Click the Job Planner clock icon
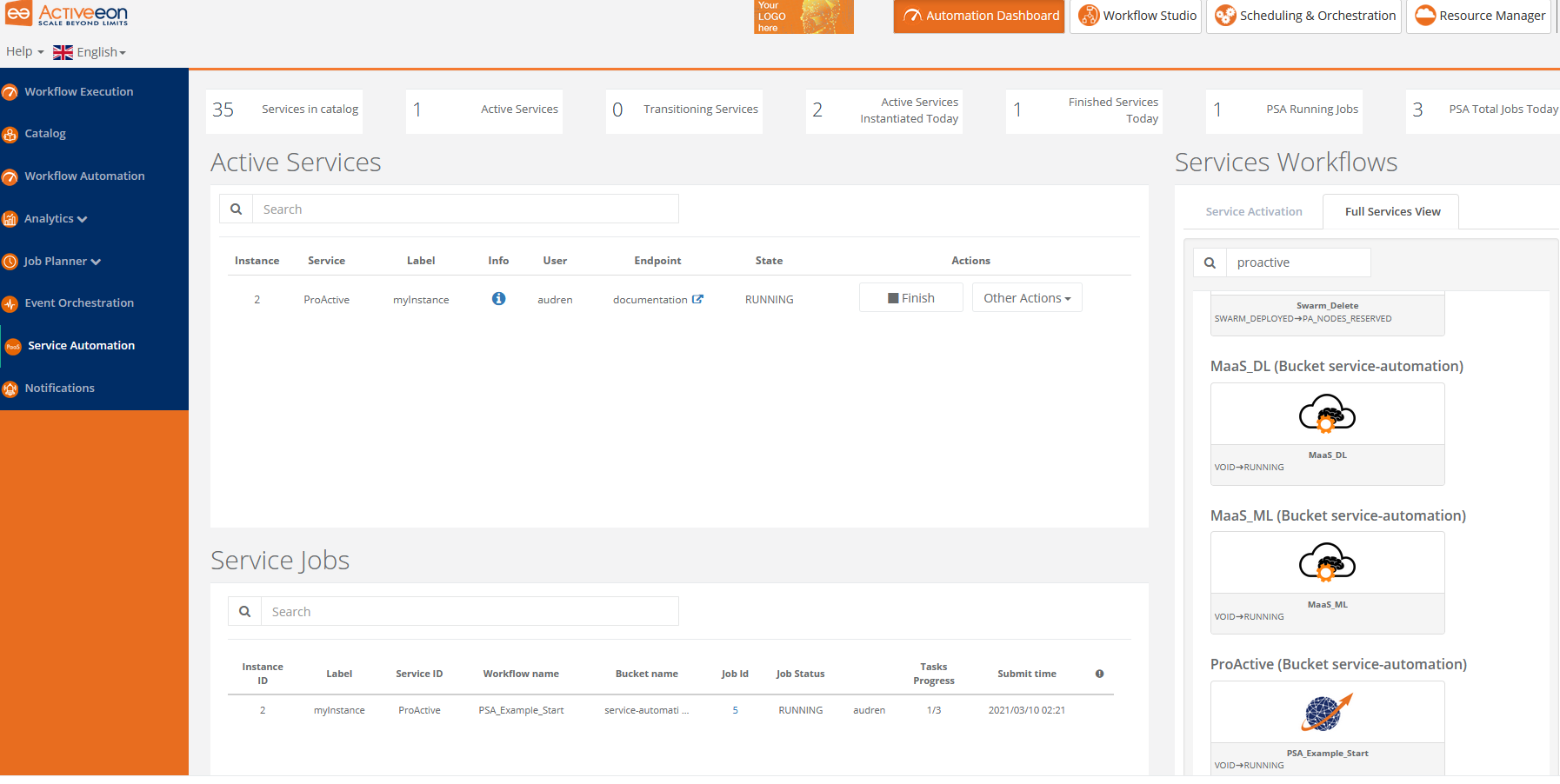Screen dimensions: 1560x784 (x=10, y=261)
